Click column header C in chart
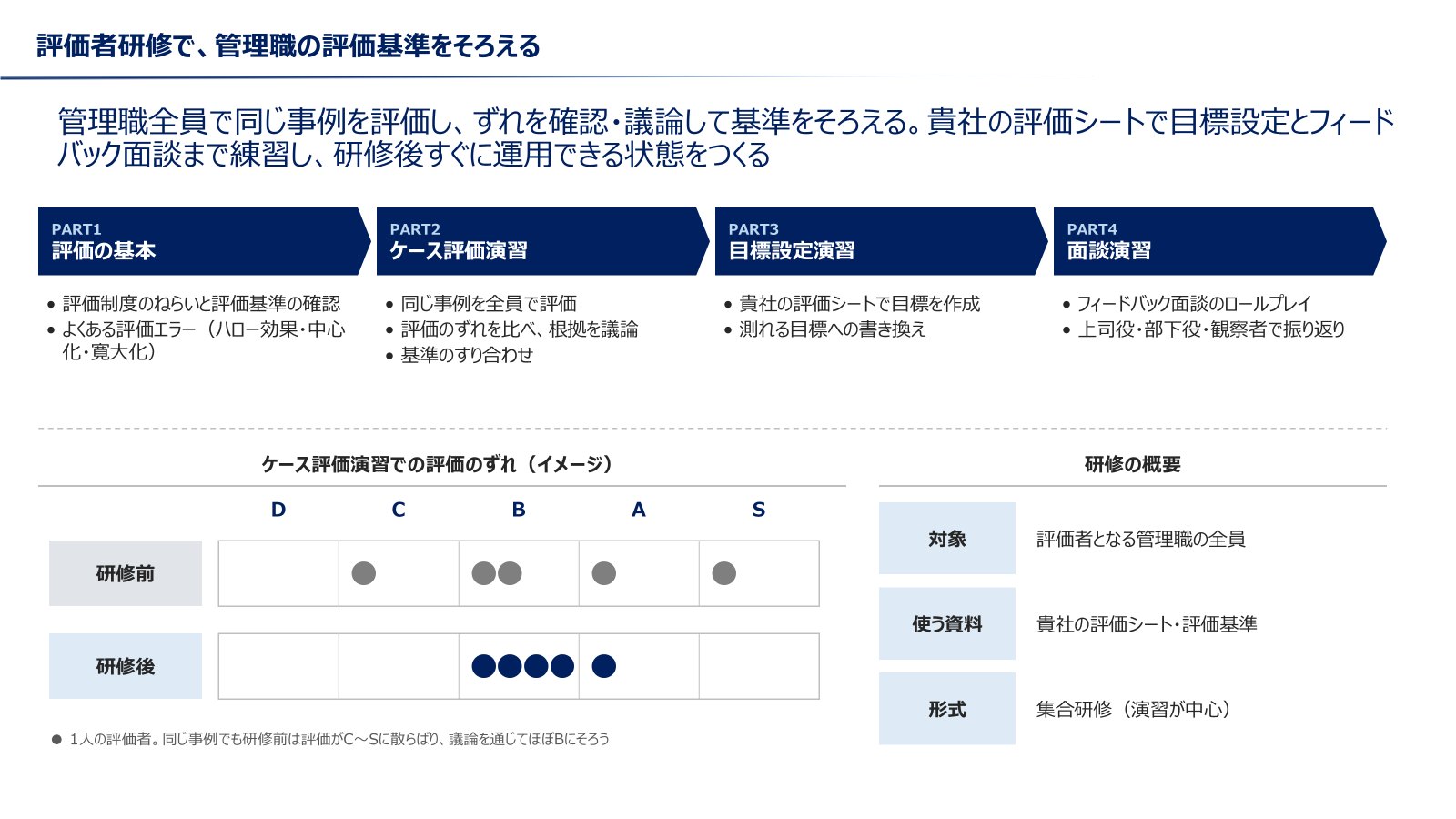The image size is (1456, 819). pyautogui.click(x=399, y=510)
